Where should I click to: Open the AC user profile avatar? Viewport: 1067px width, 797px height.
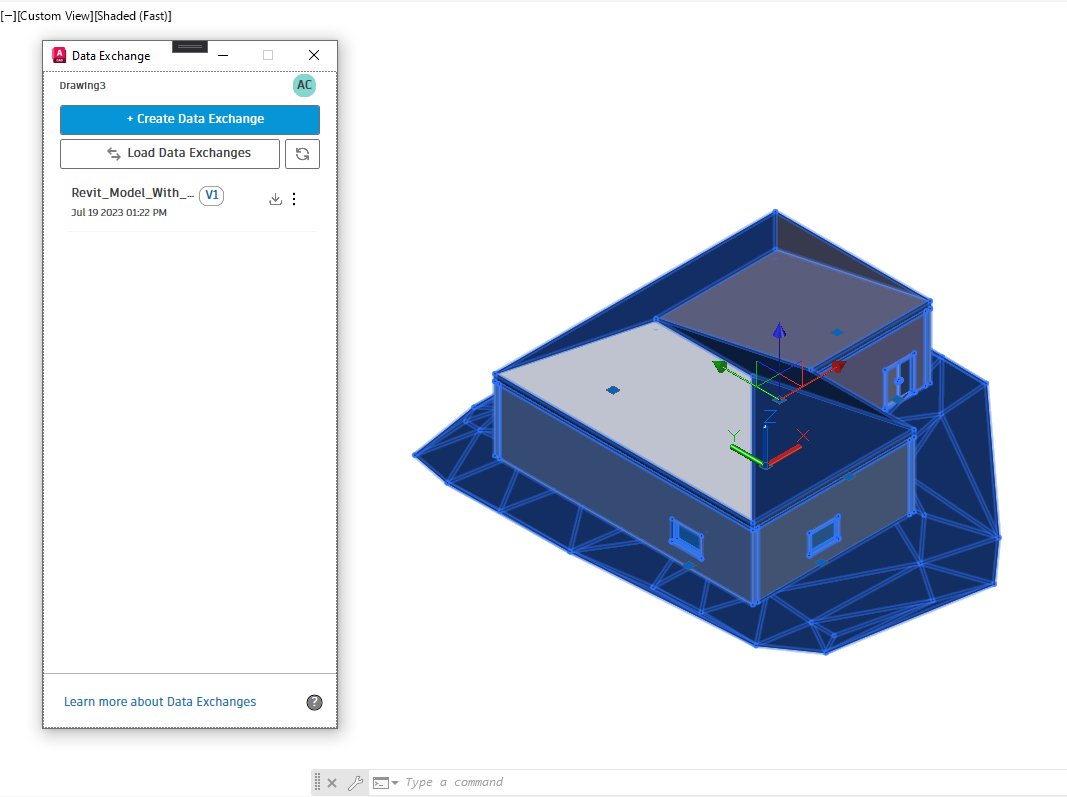pos(304,85)
